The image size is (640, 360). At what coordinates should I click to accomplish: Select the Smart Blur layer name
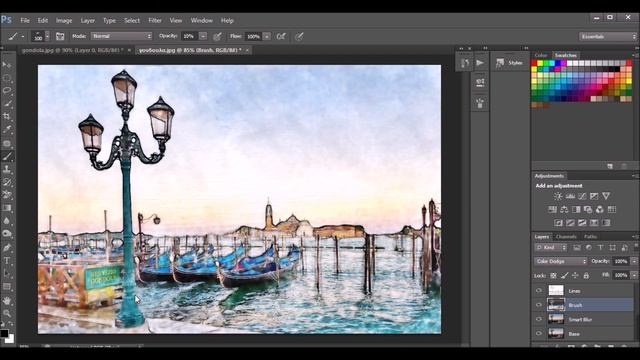580,319
